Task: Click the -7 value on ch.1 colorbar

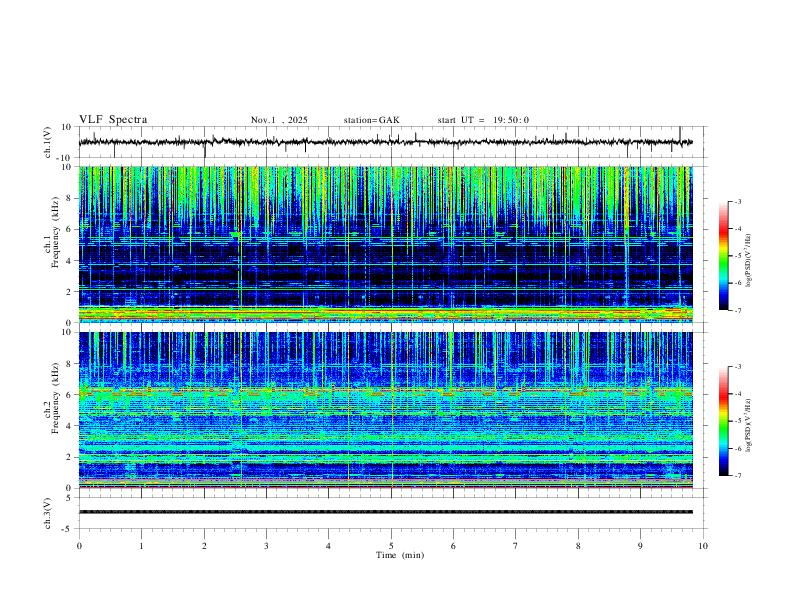Action: tap(737, 311)
